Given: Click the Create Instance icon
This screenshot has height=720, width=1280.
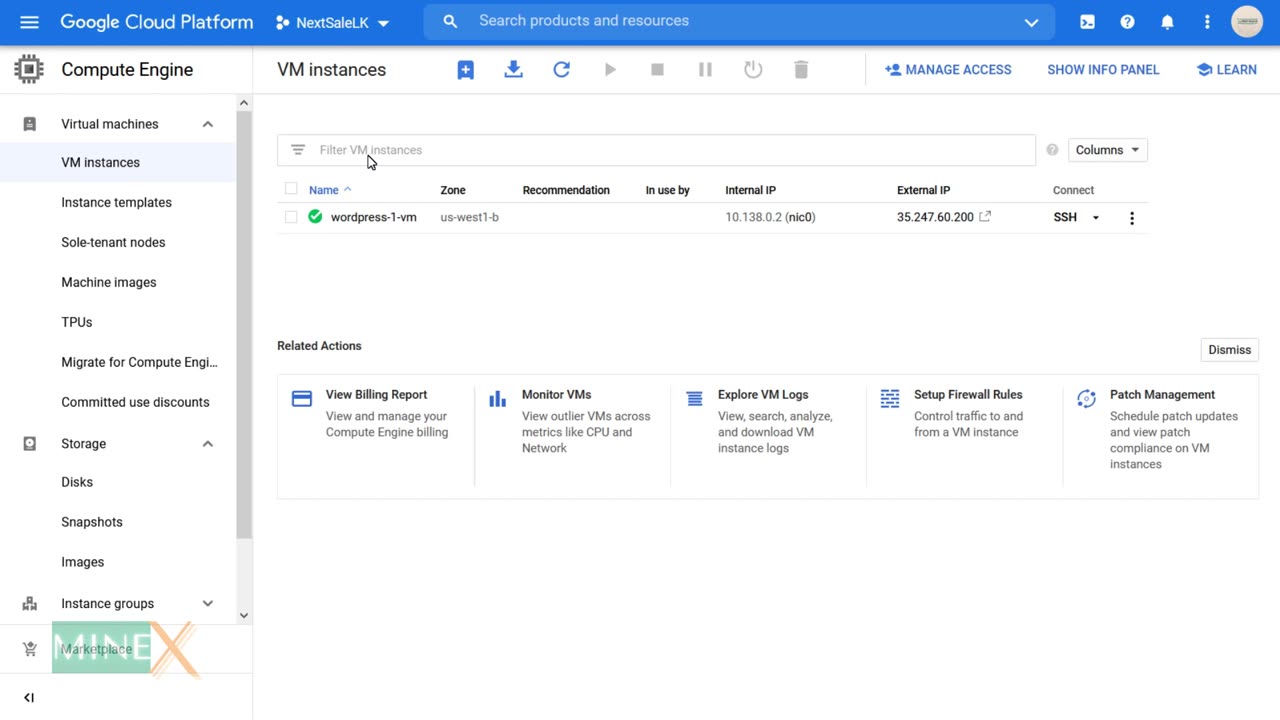Looking at the screenshot, I should 466,70.
